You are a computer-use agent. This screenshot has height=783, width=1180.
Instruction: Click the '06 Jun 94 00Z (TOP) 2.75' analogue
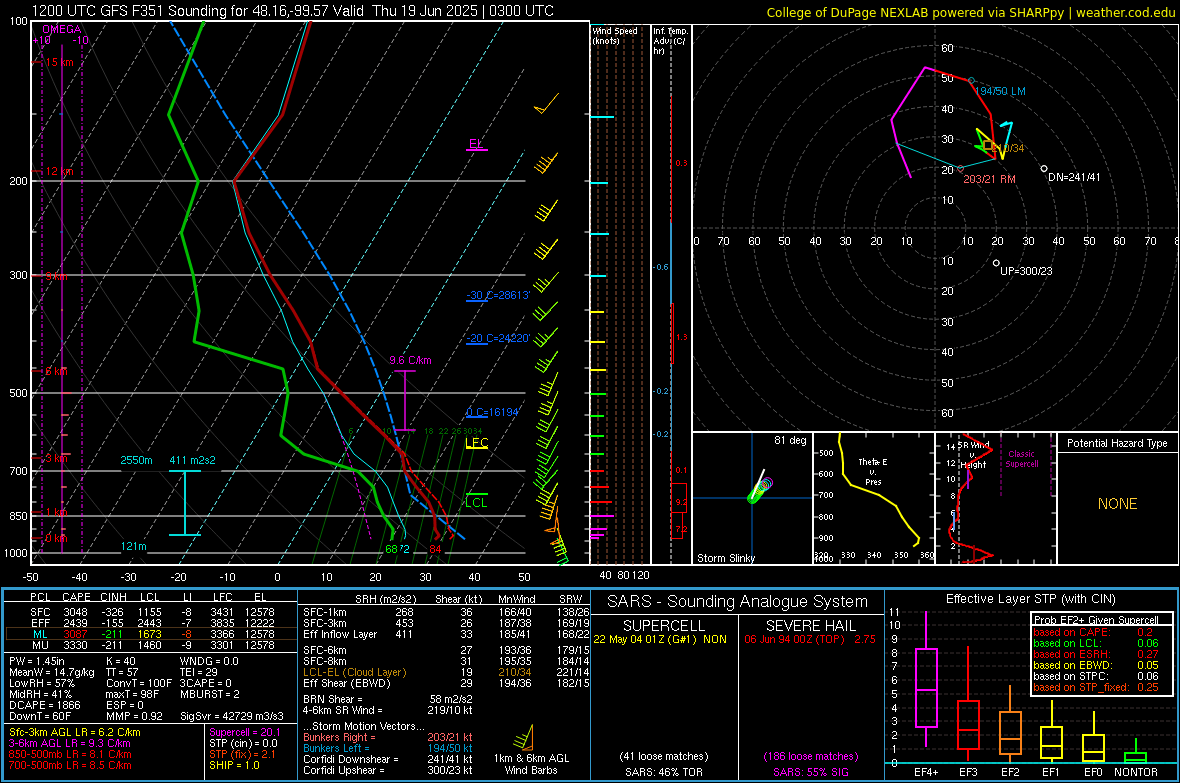(x=810, y=639)
